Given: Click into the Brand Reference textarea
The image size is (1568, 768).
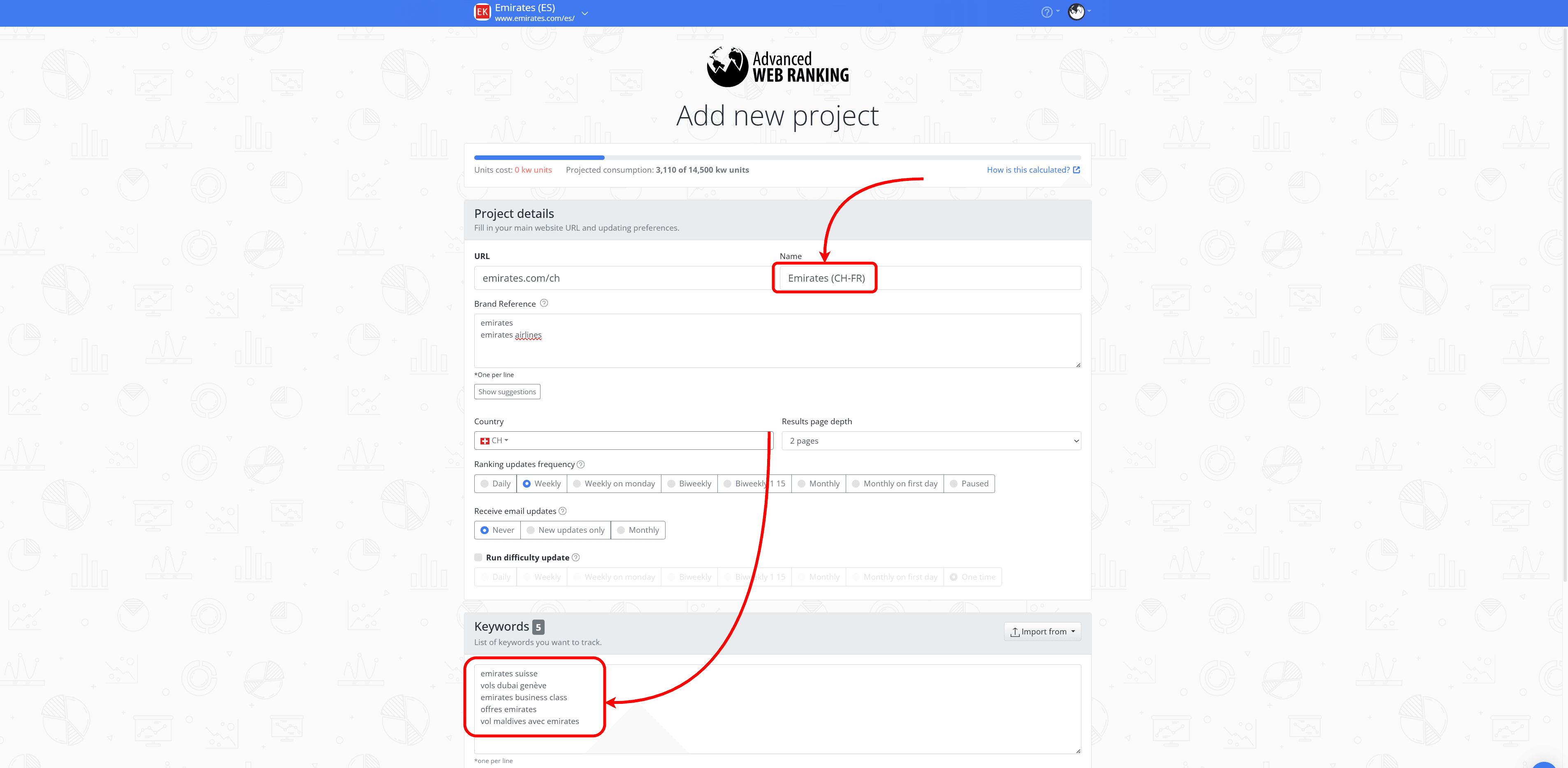Looking at the screenshot, I should [777, 341].
